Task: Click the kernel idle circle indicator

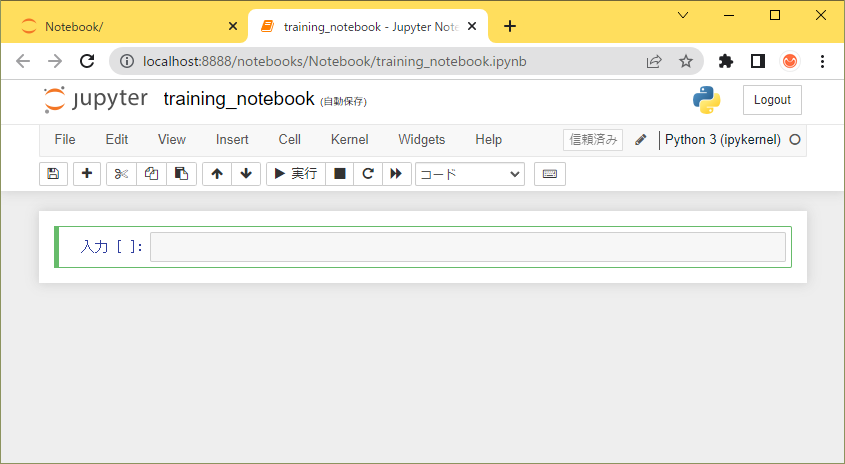Action: pos(795,140)
